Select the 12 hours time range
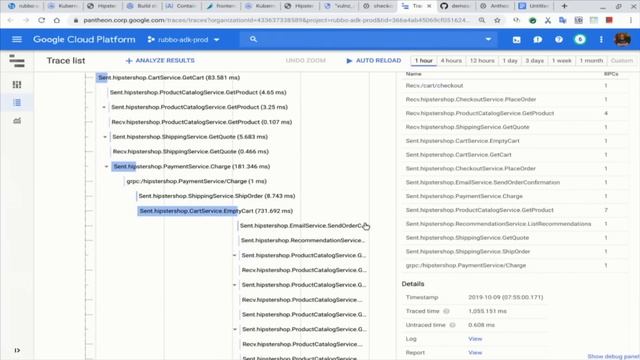The image size is (640, 360). coord(482,60)
